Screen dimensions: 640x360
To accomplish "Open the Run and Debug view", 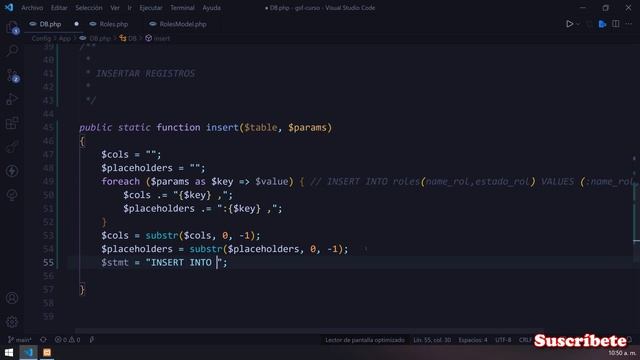I will click(x=12, y=99).
